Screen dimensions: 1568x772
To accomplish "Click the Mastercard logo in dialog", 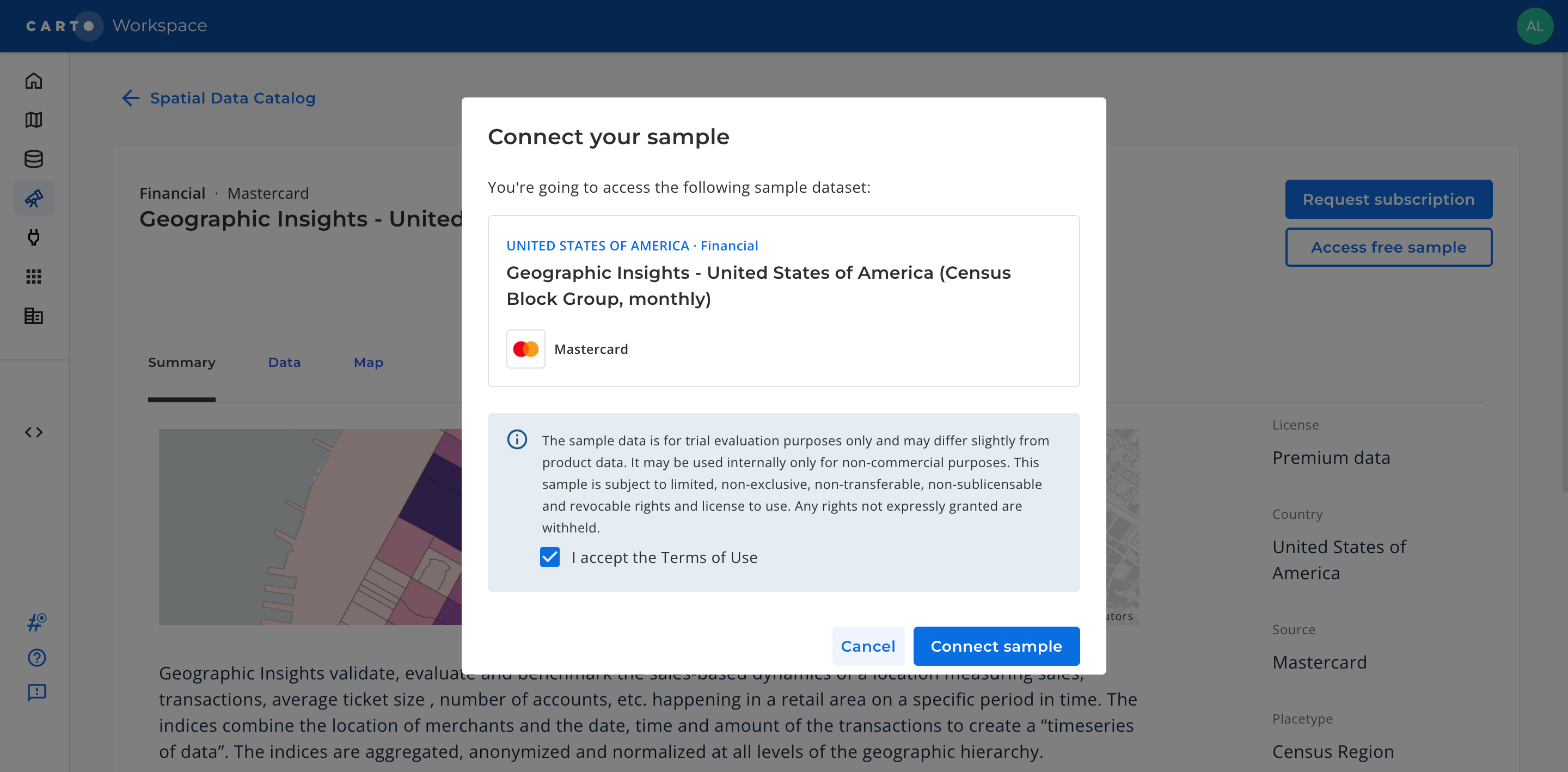I will pyautogui.click(x=526, y=349).
